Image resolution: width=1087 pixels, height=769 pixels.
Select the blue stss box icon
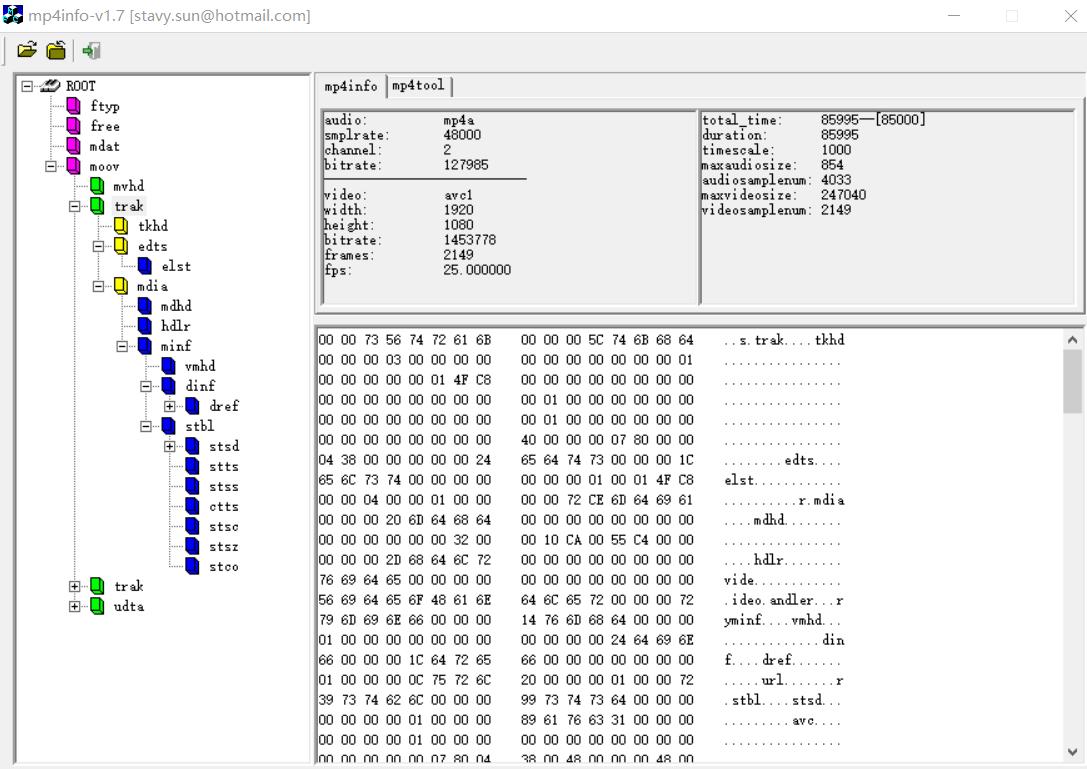[x=193, y=487]
